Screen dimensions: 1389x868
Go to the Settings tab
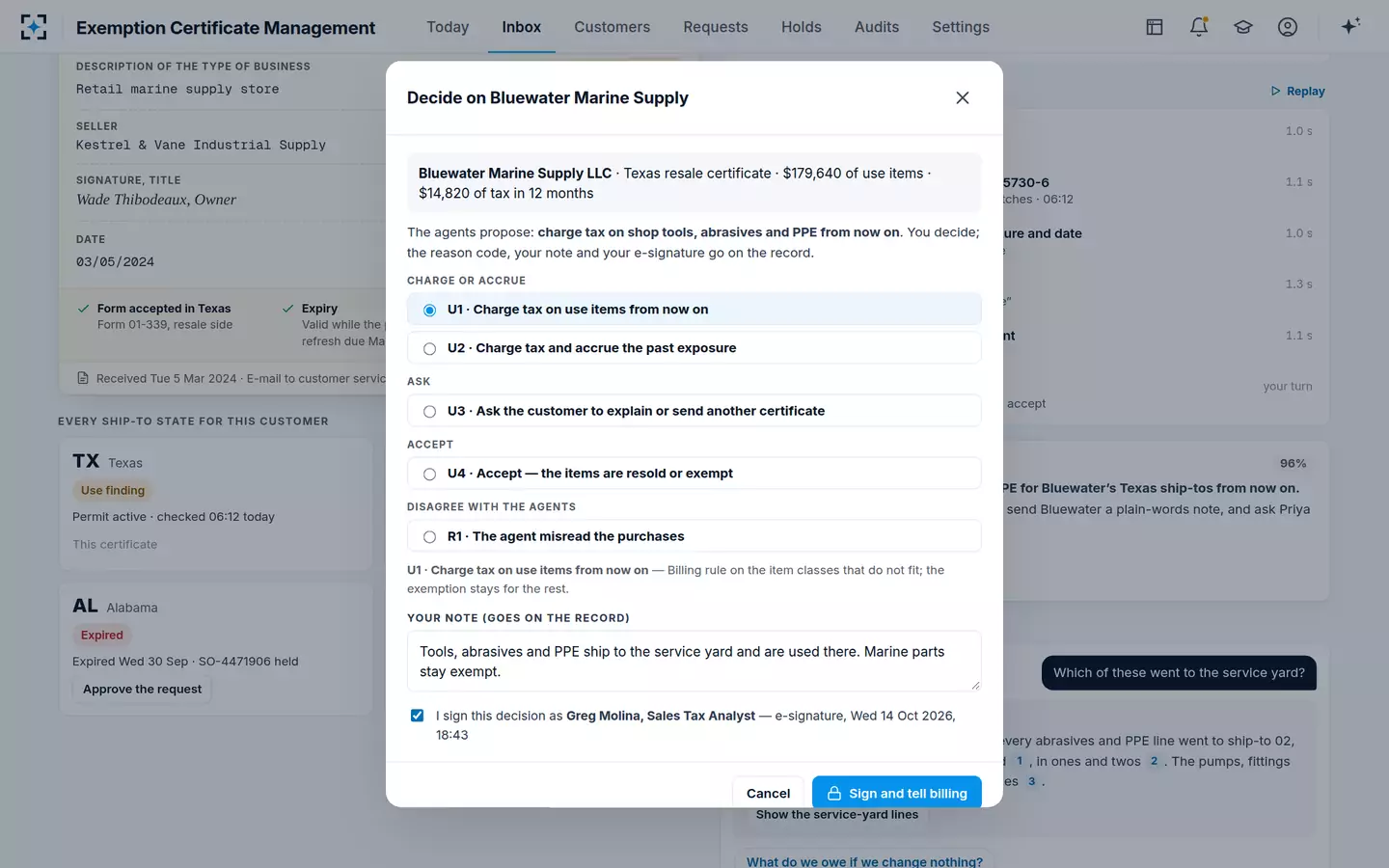tap(961, 27)
